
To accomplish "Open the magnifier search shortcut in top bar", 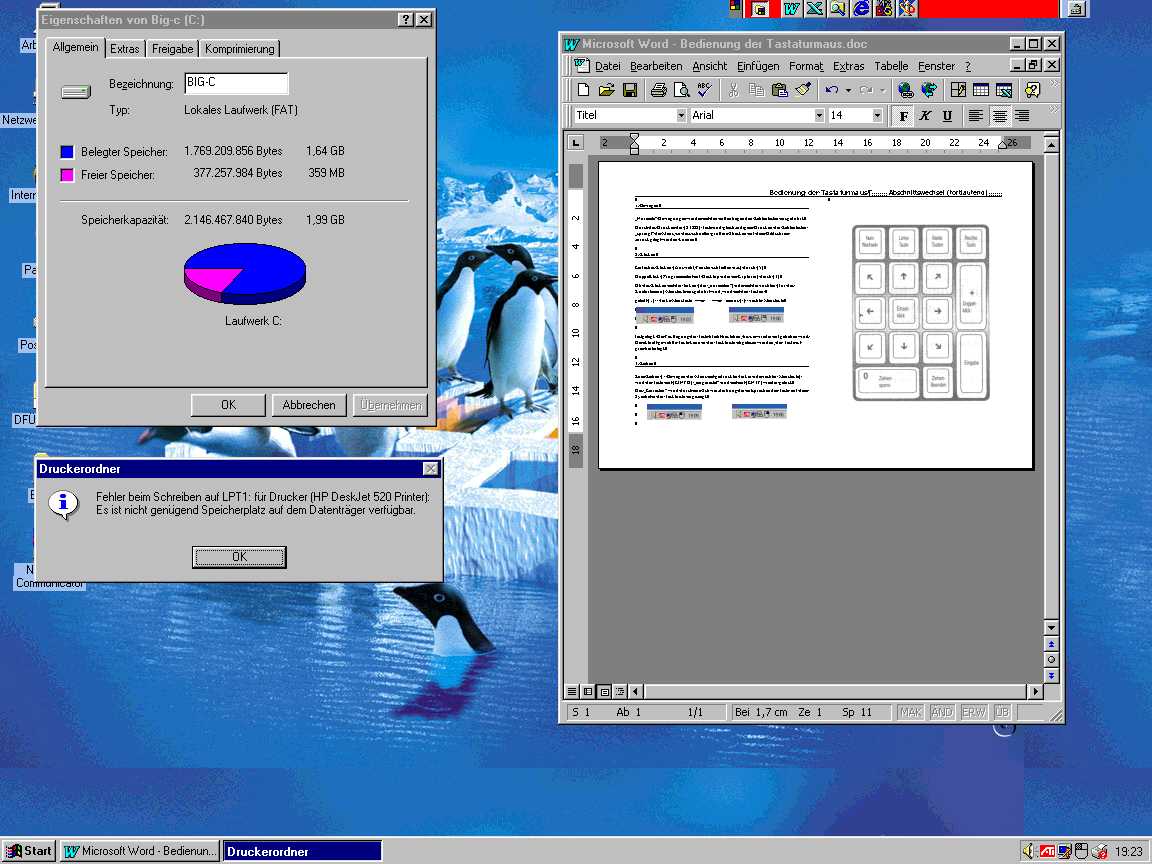I will click(838, 8).
